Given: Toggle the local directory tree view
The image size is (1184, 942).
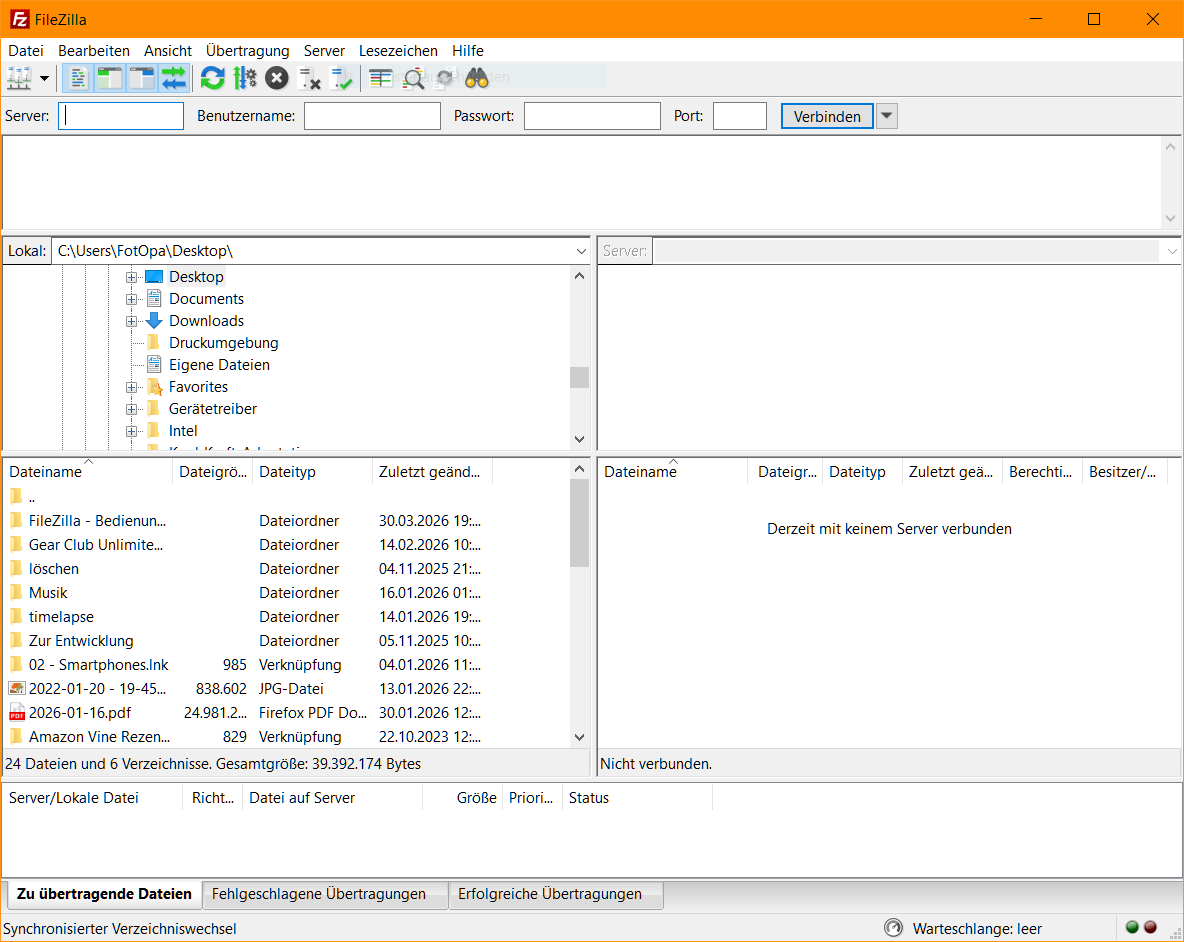Looking at the screenshot, I should tap(110, 78).
